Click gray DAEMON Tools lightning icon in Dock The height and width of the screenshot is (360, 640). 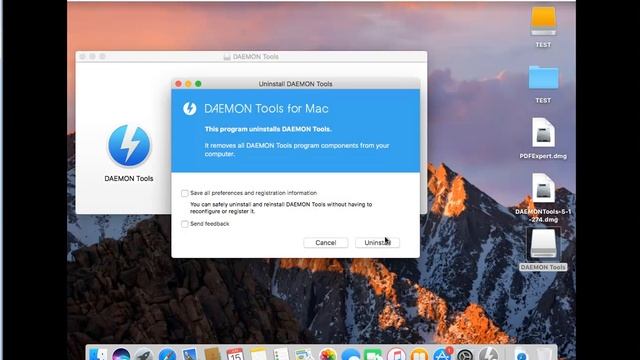point(489,354)
